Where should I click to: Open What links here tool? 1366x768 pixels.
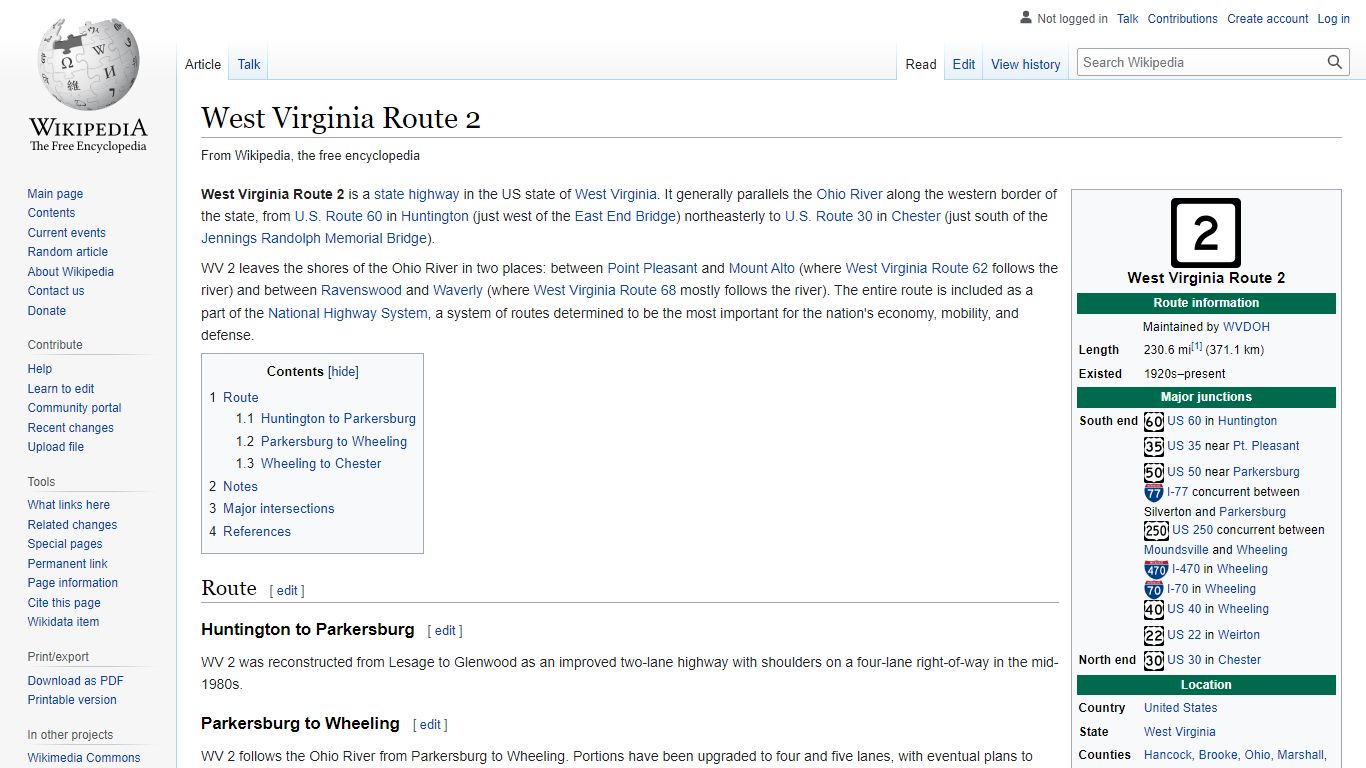point(68,505)
